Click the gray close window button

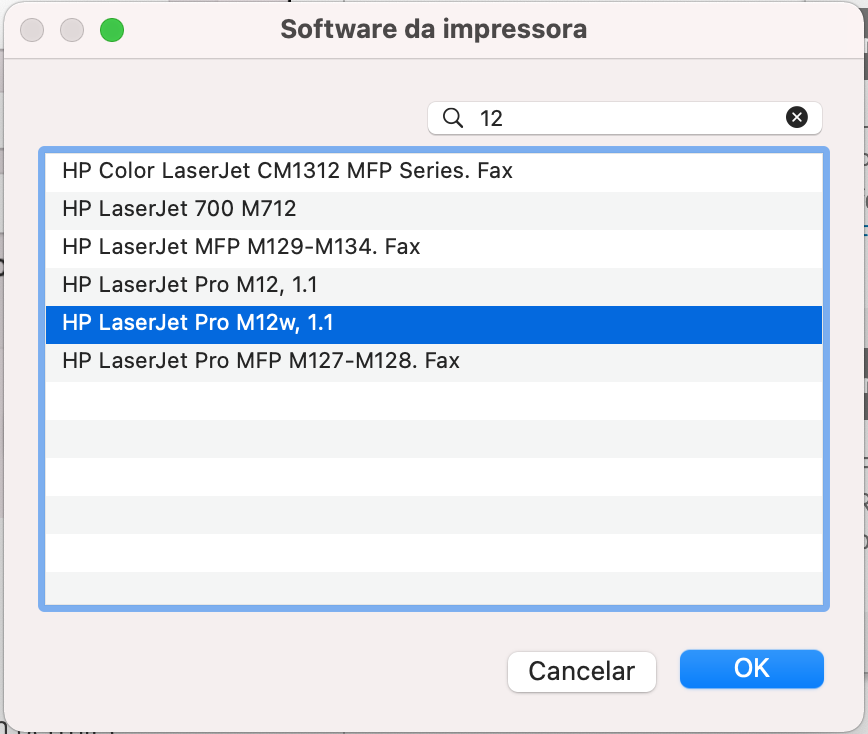coord(32,30)
